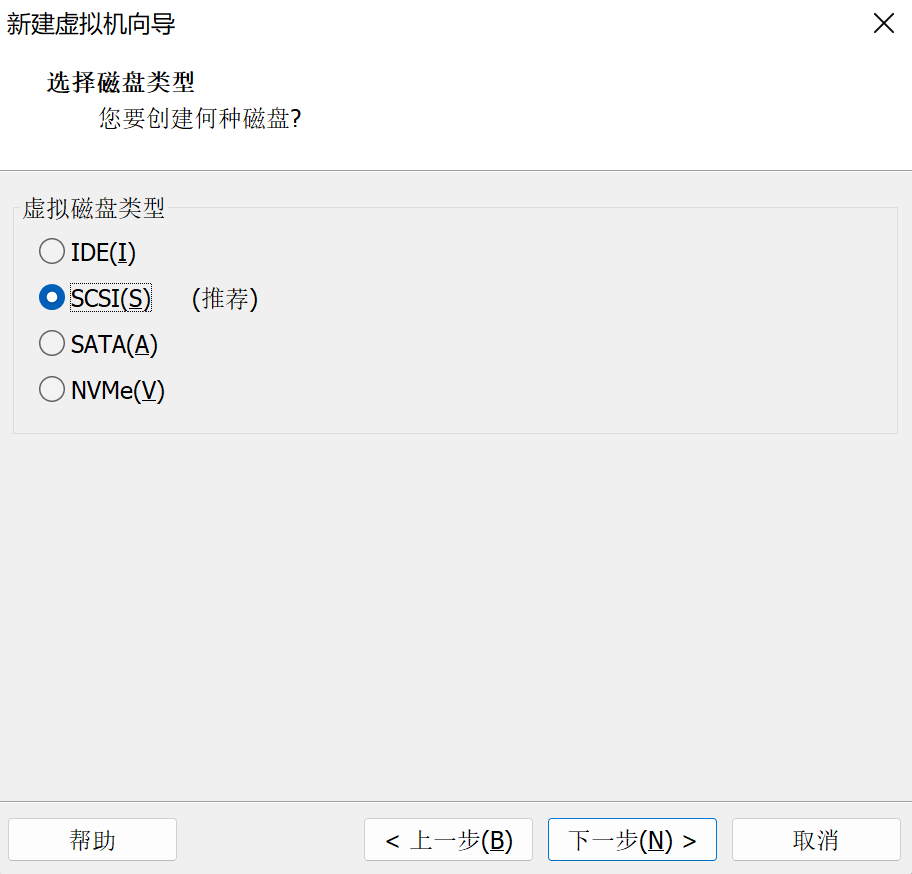Click the 选择磁盘类型 bold heading

click(120, 82)
